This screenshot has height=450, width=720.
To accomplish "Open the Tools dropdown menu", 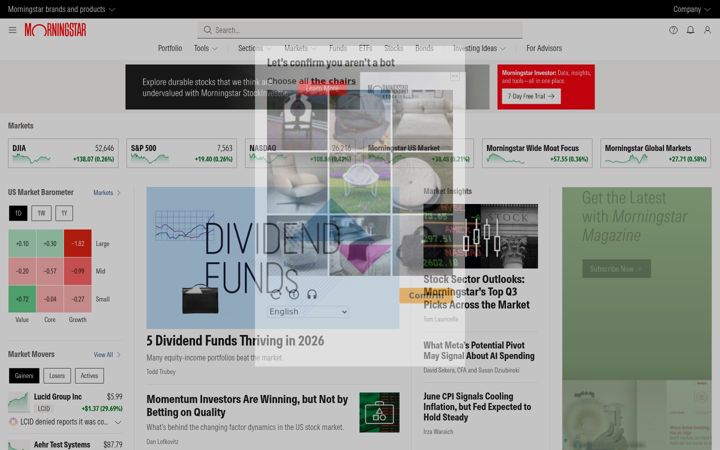I will [x=205, y=48].
